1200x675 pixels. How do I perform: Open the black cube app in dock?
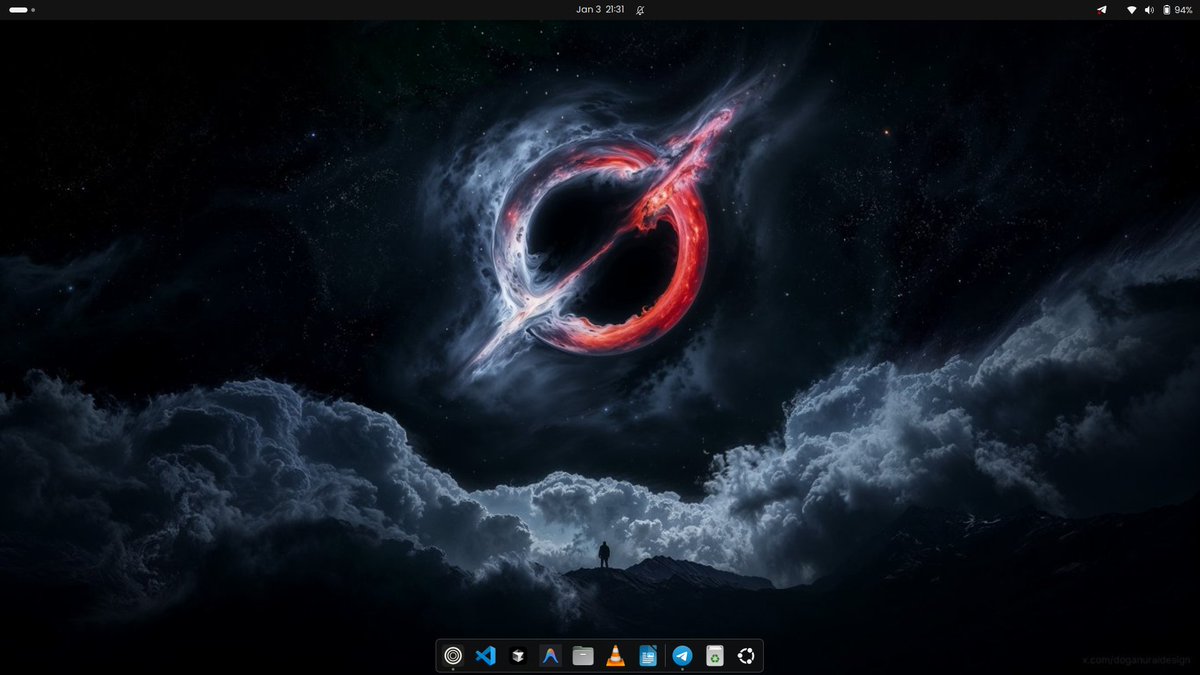(518, 656)
